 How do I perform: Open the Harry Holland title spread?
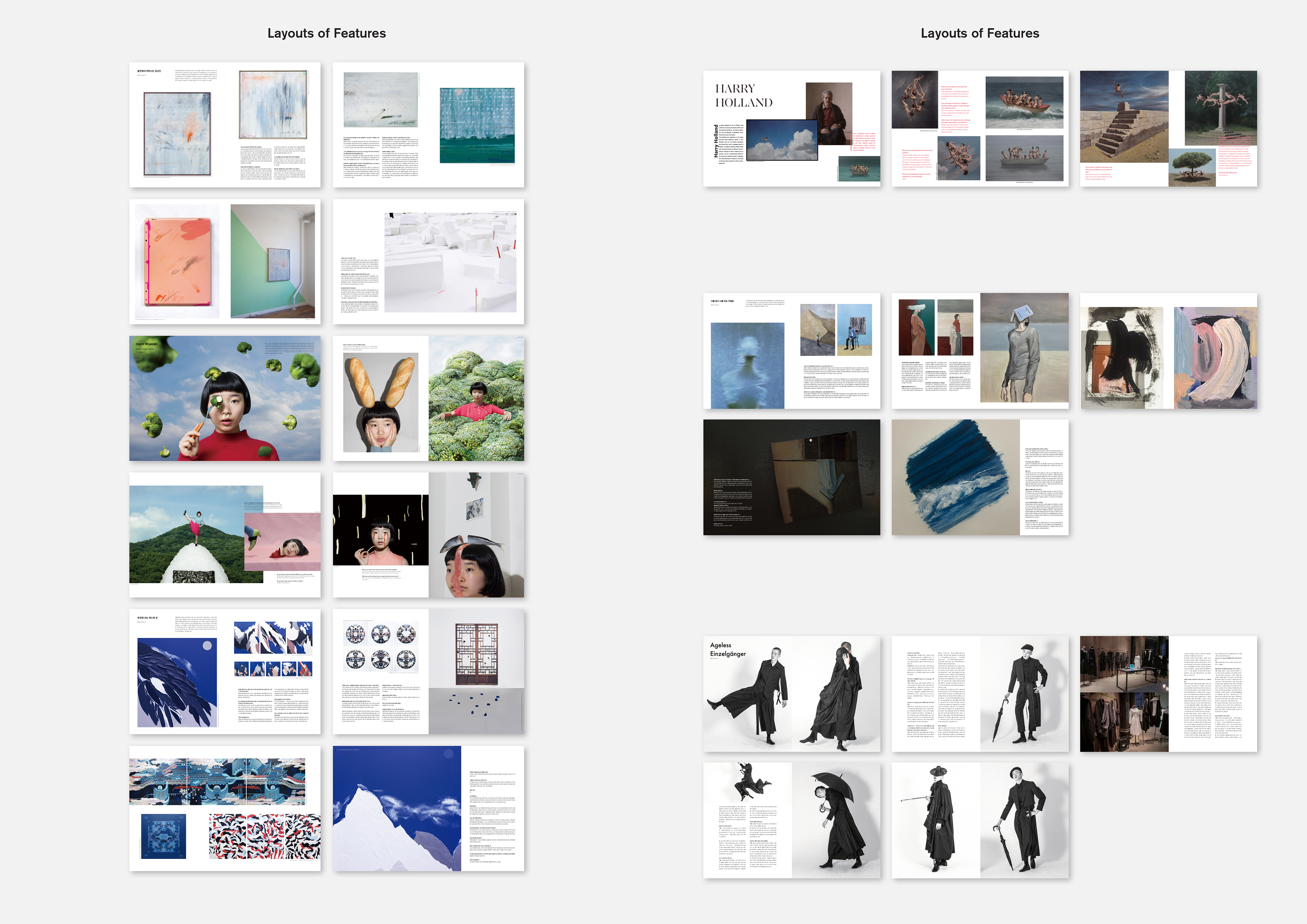(x=791, y=128)
